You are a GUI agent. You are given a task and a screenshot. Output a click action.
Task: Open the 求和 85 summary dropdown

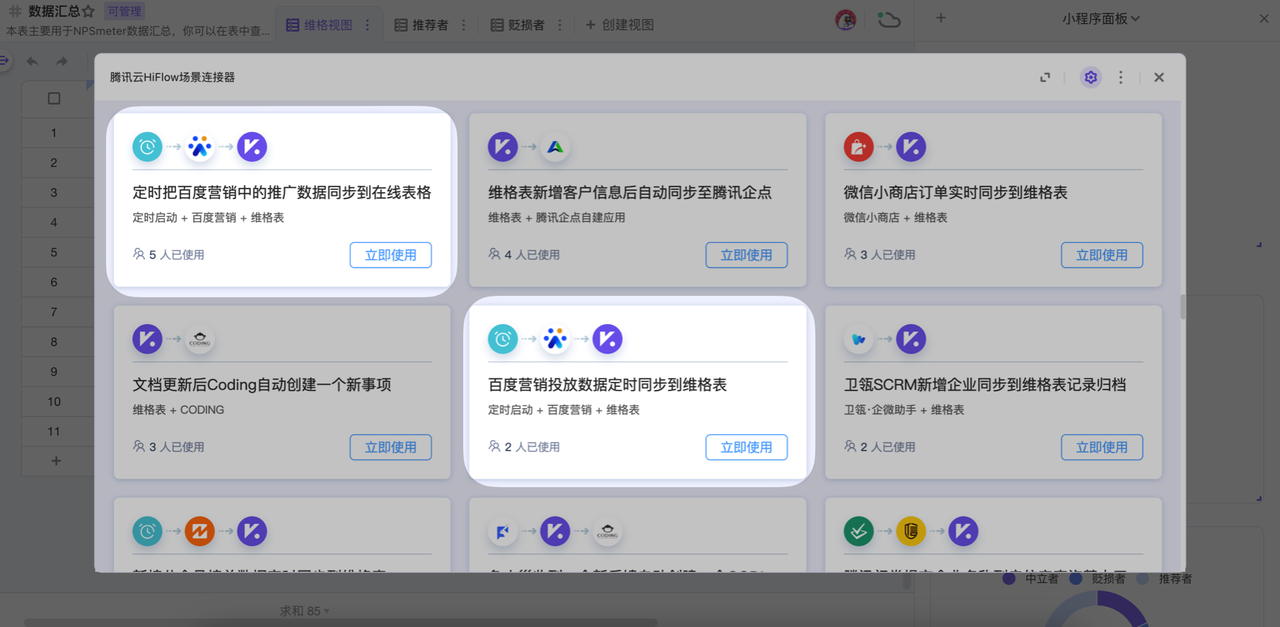(305, 610)
